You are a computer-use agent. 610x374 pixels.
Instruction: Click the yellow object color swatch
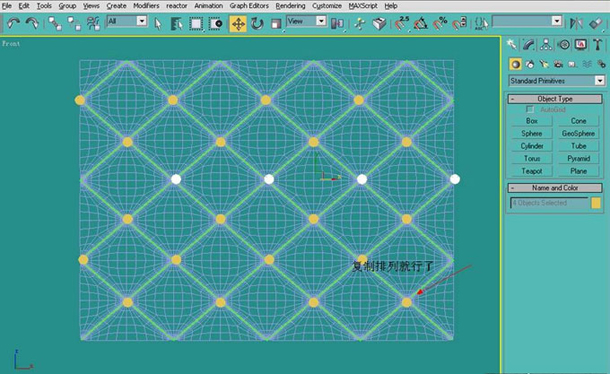point(596,203)
